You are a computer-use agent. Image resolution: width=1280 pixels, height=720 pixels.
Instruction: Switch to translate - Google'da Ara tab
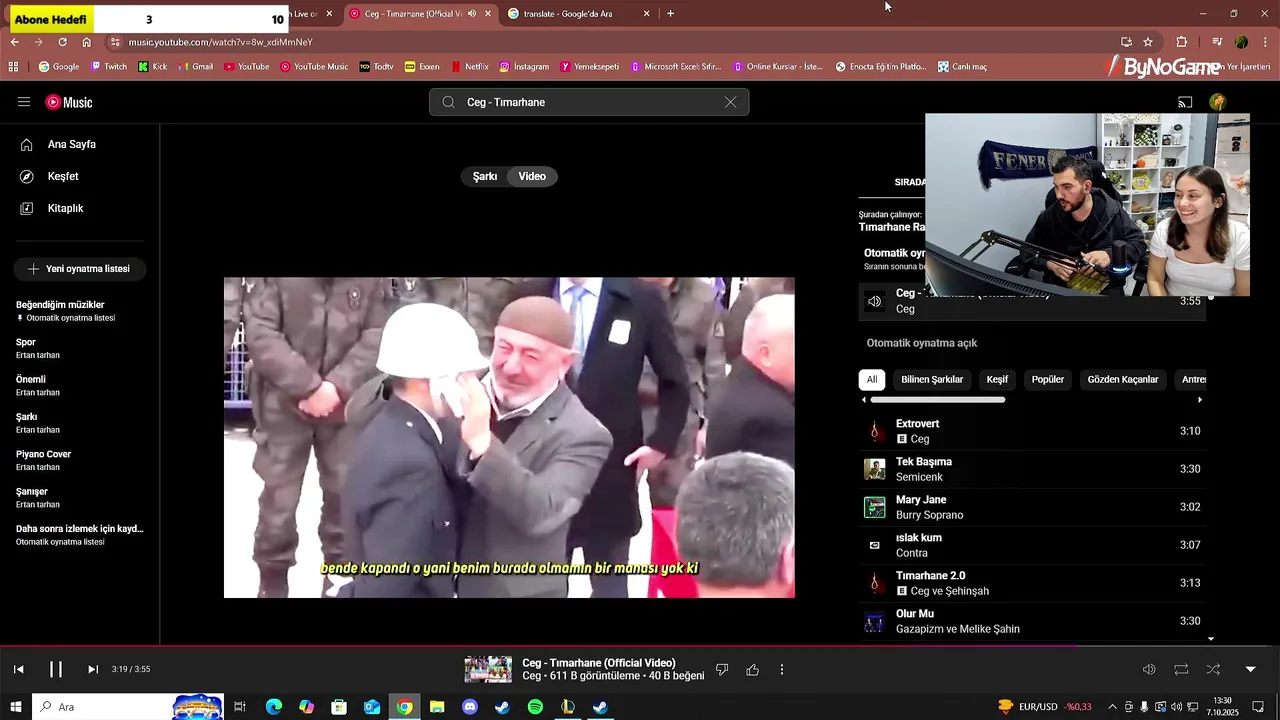[x=579, y=14]
